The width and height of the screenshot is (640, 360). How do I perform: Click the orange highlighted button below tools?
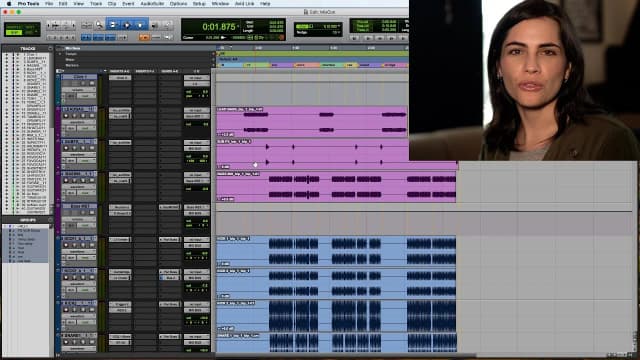[144, 38]
